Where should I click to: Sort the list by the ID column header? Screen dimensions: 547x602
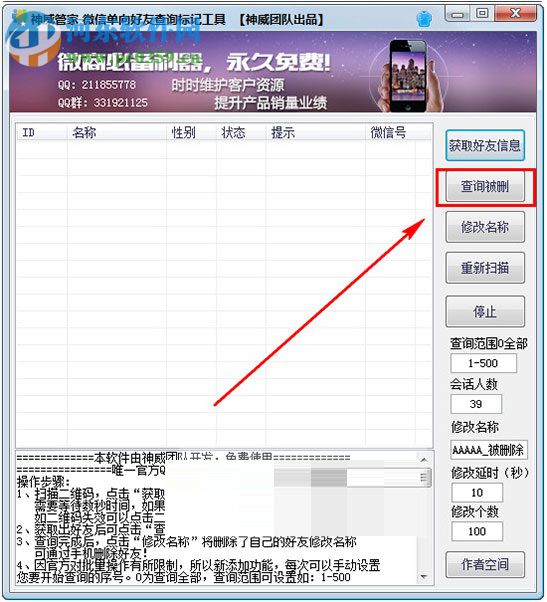(x=41, y=133)
